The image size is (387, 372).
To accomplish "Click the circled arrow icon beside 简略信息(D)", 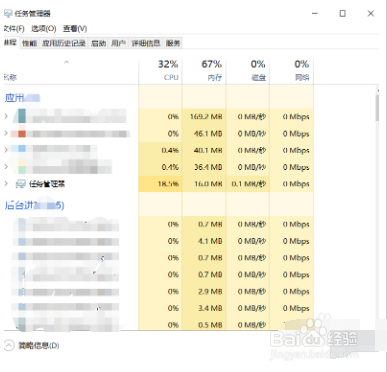I will pos(9,345).
